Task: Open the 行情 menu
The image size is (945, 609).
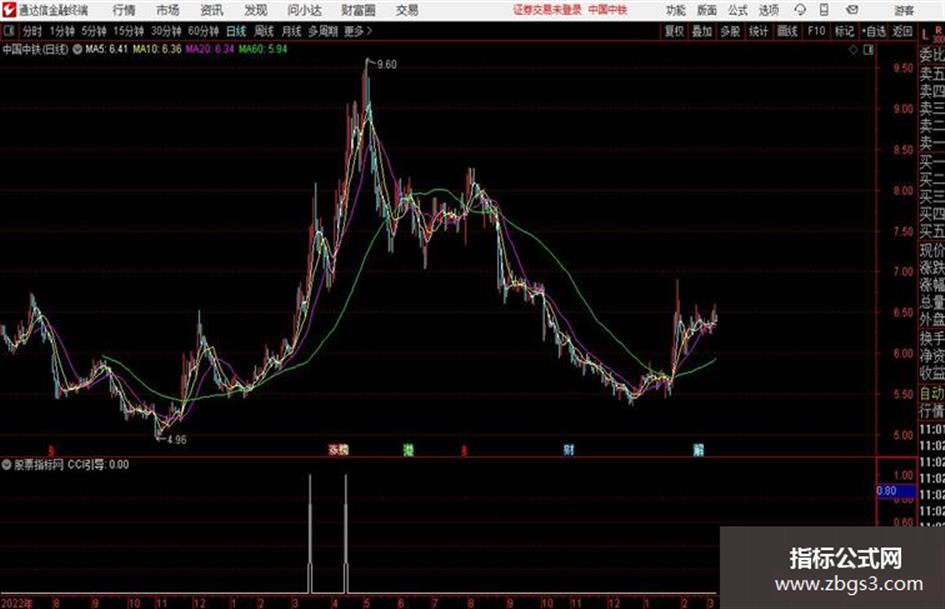Action: coord(124,10)
